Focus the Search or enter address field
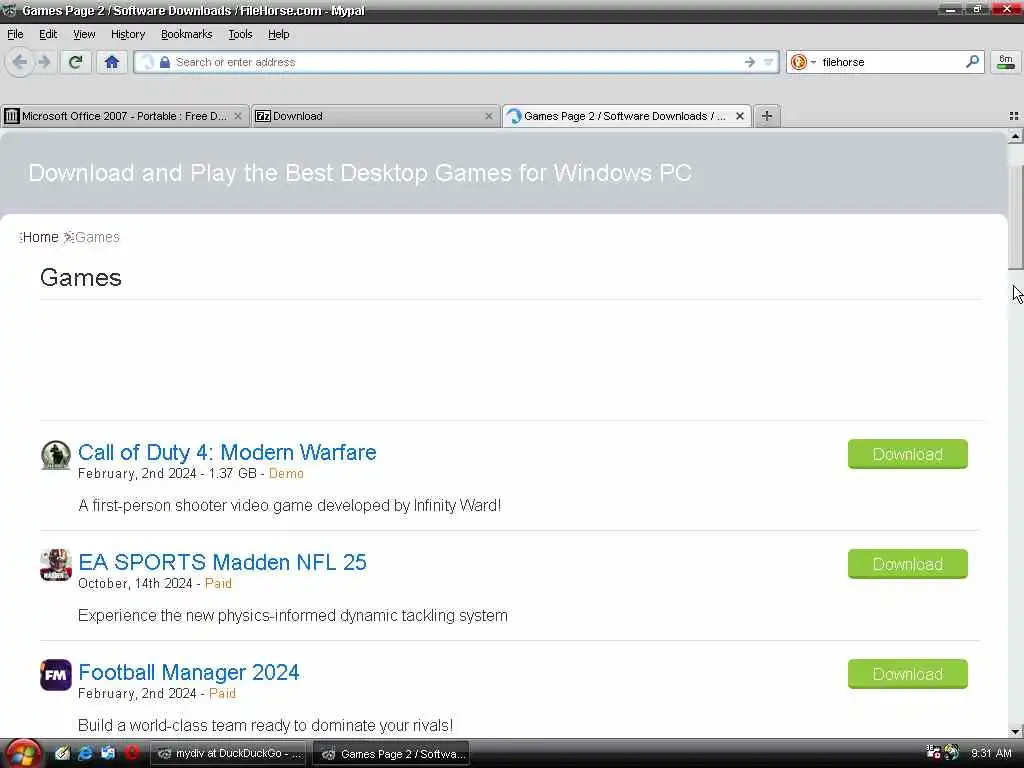The image size is (1024, 768). [x=456, y=62]
